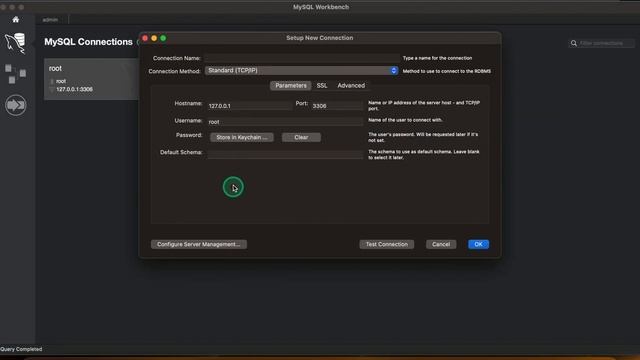640x360 pixels.
Task: Switch to the Advanced tab
Action: (351, 86)
